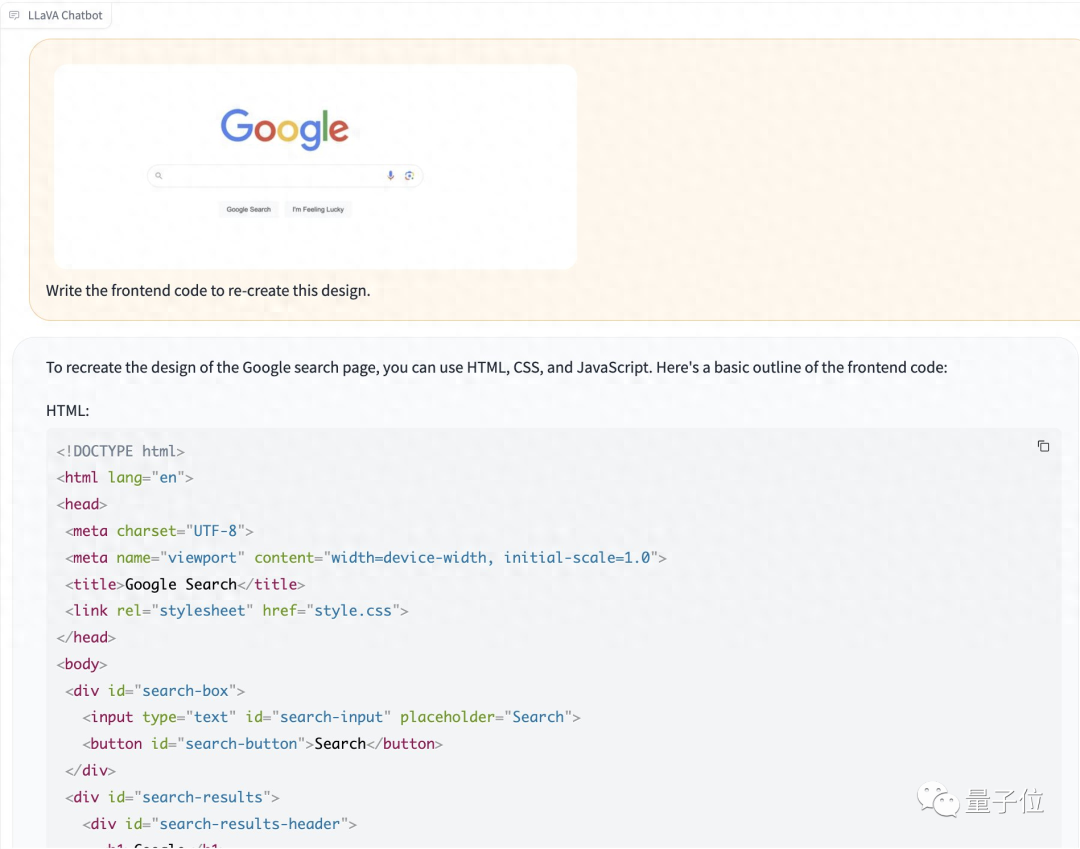Click the colorful Google logo in the image
The height and width of the screenshot is (849, 1080).
[285, 129]
